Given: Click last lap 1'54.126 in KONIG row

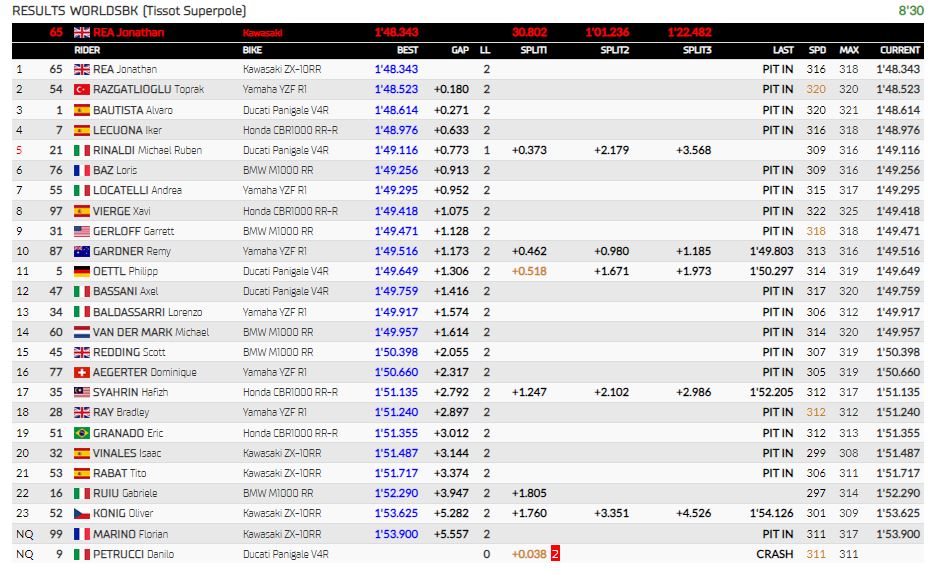Looking at the screenshot, I should (x=772, y=513).
